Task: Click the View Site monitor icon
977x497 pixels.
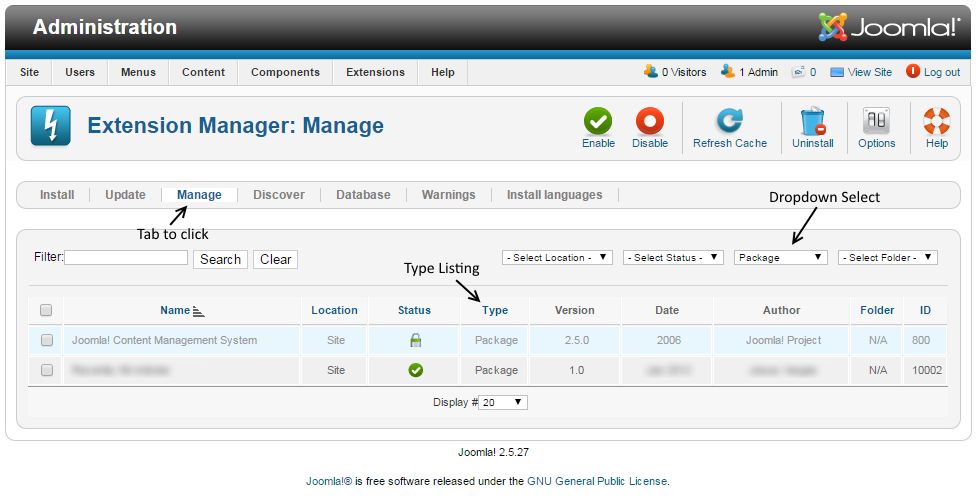Action: (x=837, y=72)
